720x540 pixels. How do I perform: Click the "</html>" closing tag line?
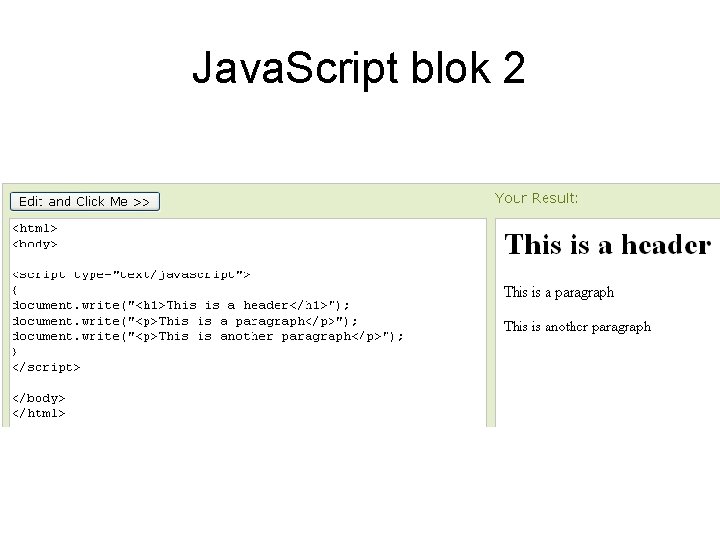tap(39, 413)
